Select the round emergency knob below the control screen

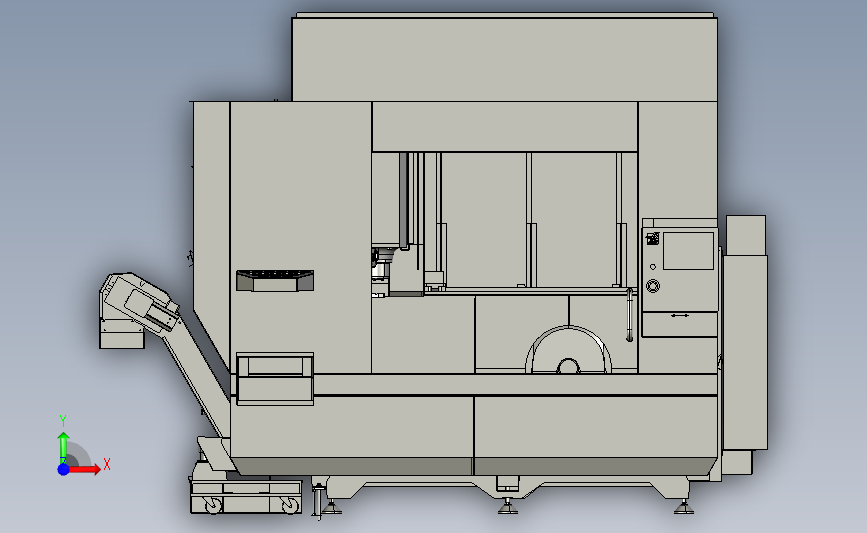pos(652,286)
